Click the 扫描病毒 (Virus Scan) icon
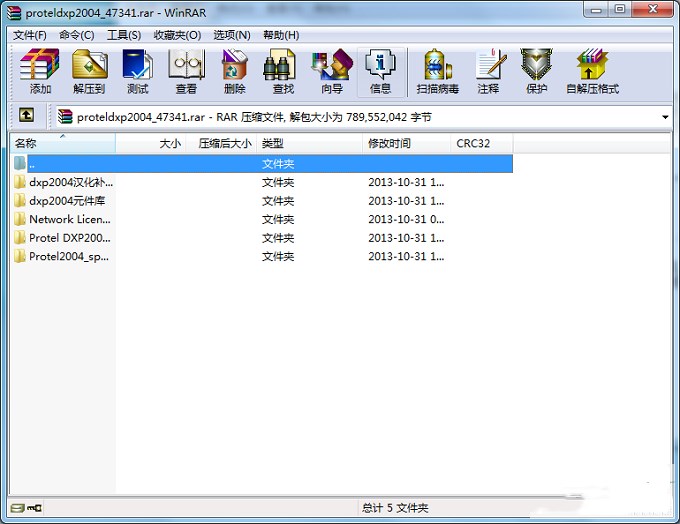 pyautogui.click(x=437, y=65)
